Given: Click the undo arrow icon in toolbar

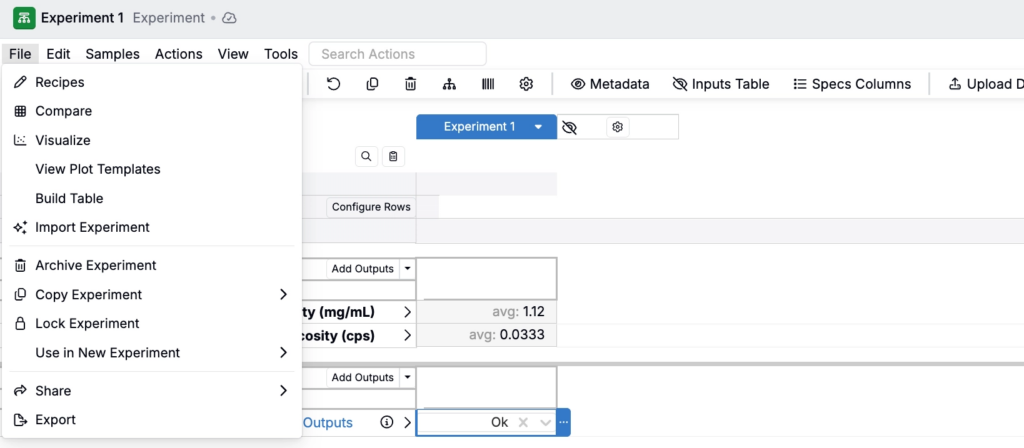Looking at the screenshot, I should pyautogui.click(x=333, y=84).
